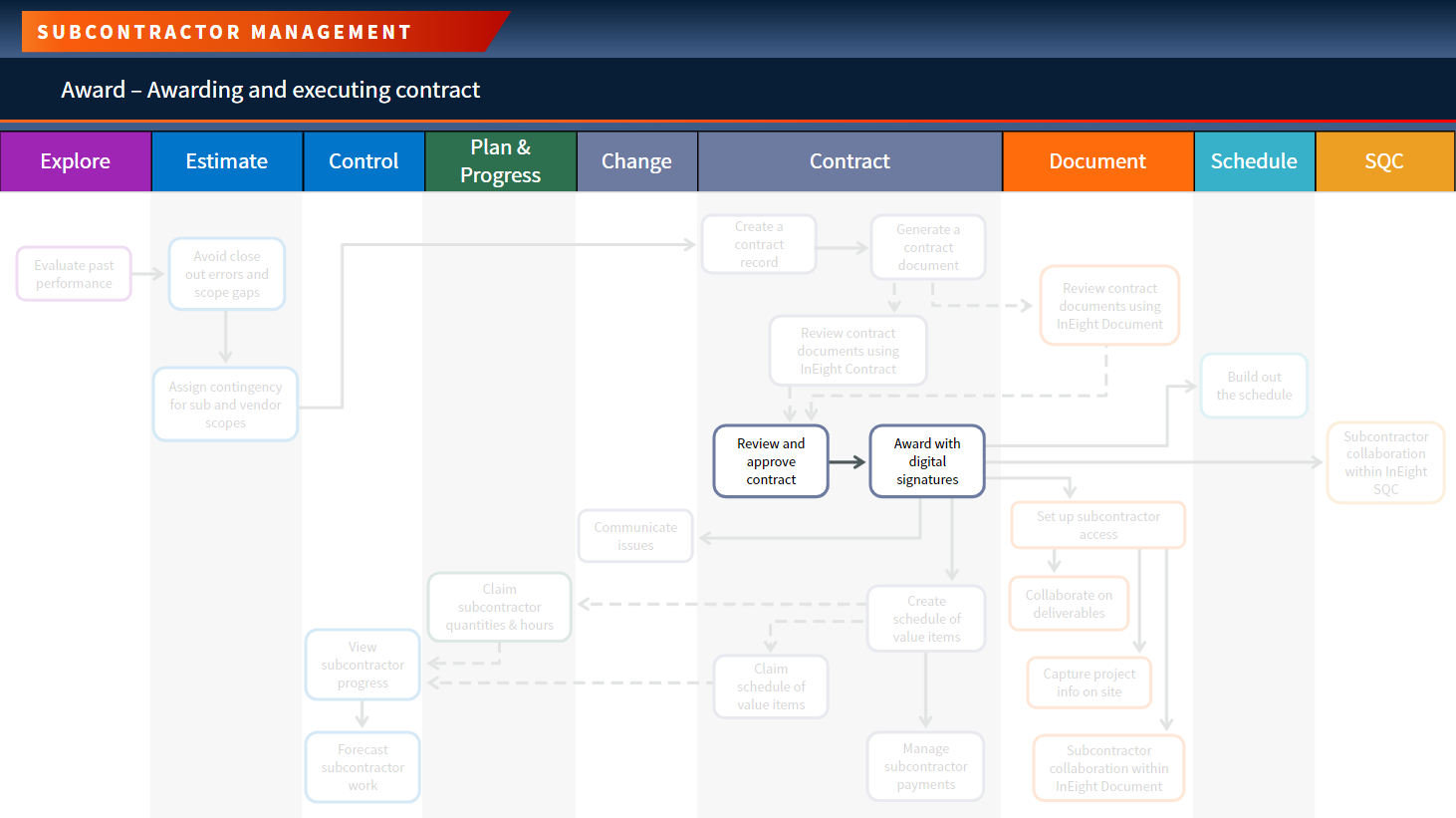
Task: Open the Plan & Progress tab
Action: tap(501, 161)
